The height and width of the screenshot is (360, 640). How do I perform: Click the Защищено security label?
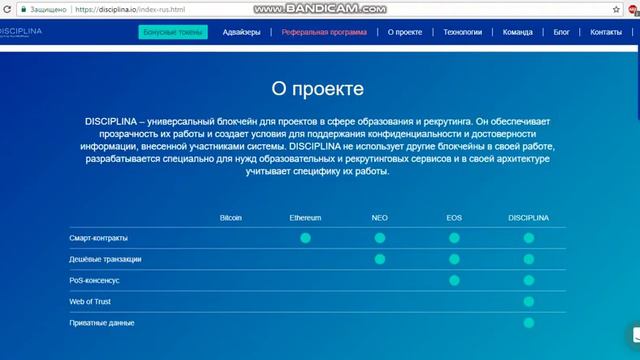(48, 9)
